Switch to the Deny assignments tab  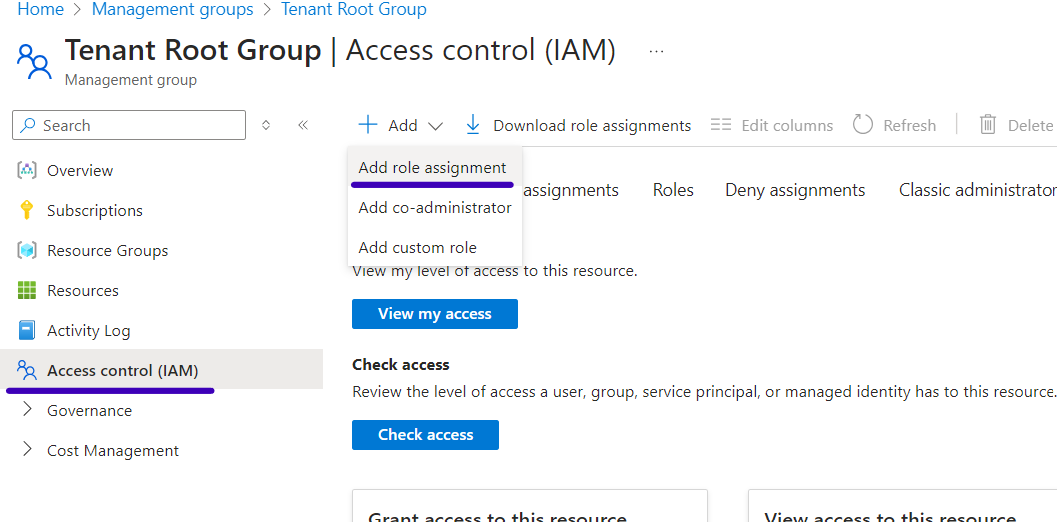[795, 190]
